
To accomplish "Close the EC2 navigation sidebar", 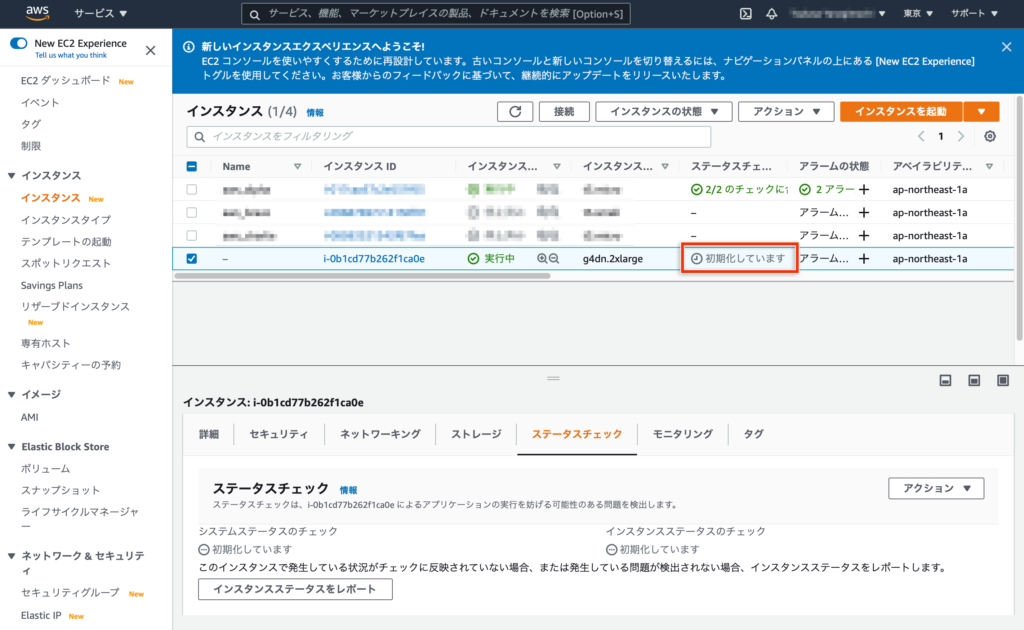I will click(x=150, y=50).
